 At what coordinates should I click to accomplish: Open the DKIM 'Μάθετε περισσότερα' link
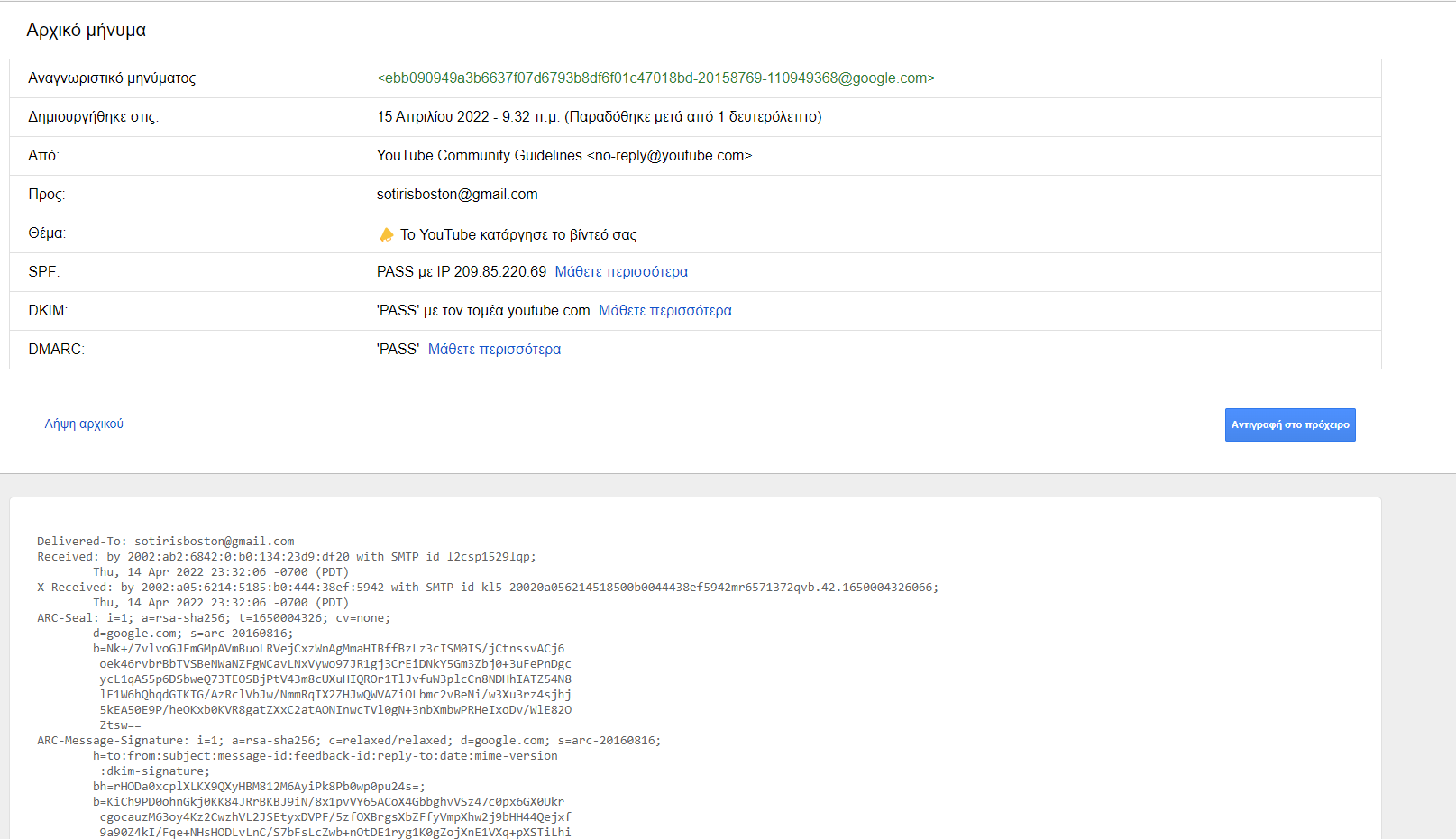(665, 310)
